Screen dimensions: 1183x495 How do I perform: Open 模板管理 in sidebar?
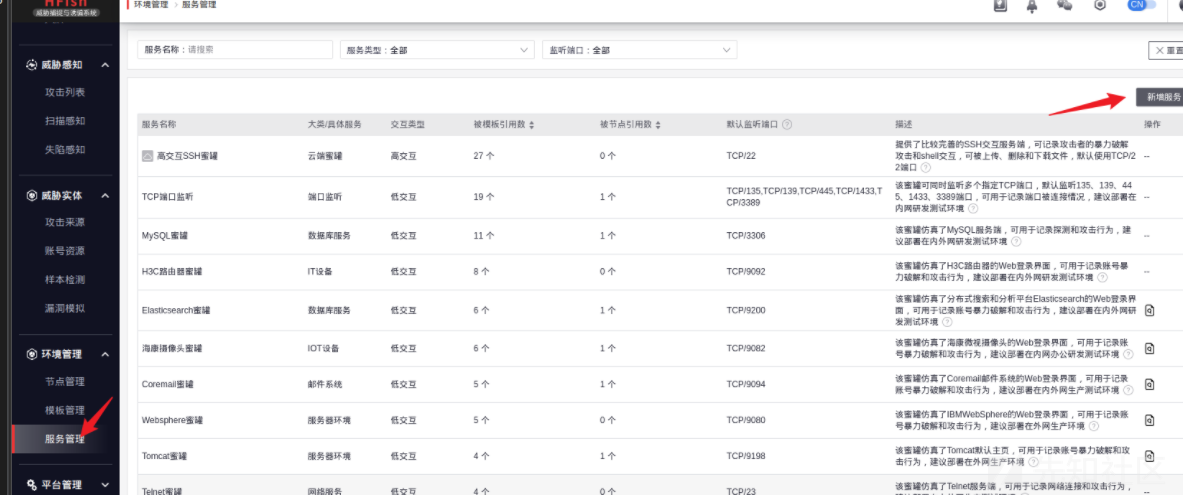(x=65, y=410)
